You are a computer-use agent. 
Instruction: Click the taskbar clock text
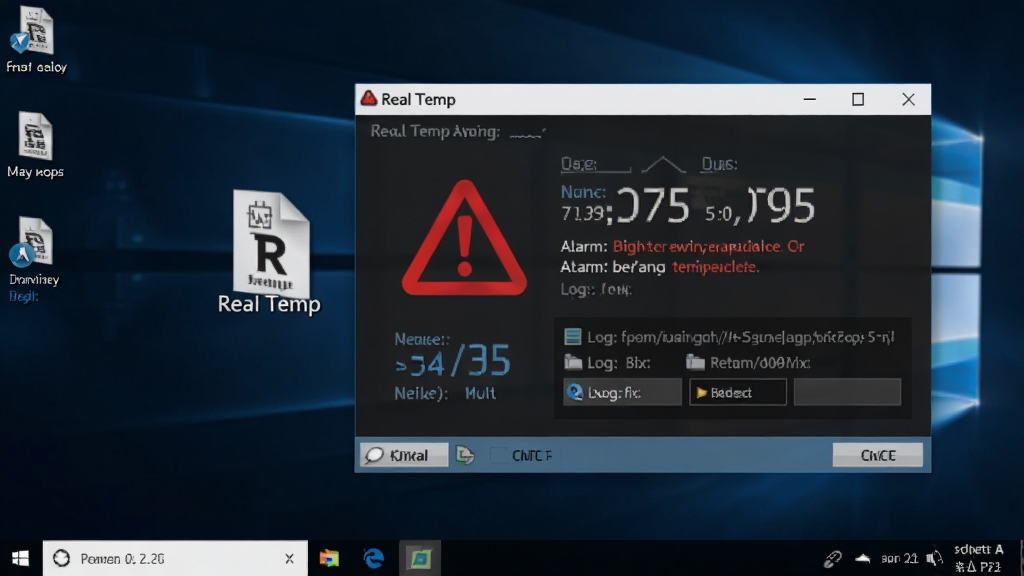pos(978,558)
